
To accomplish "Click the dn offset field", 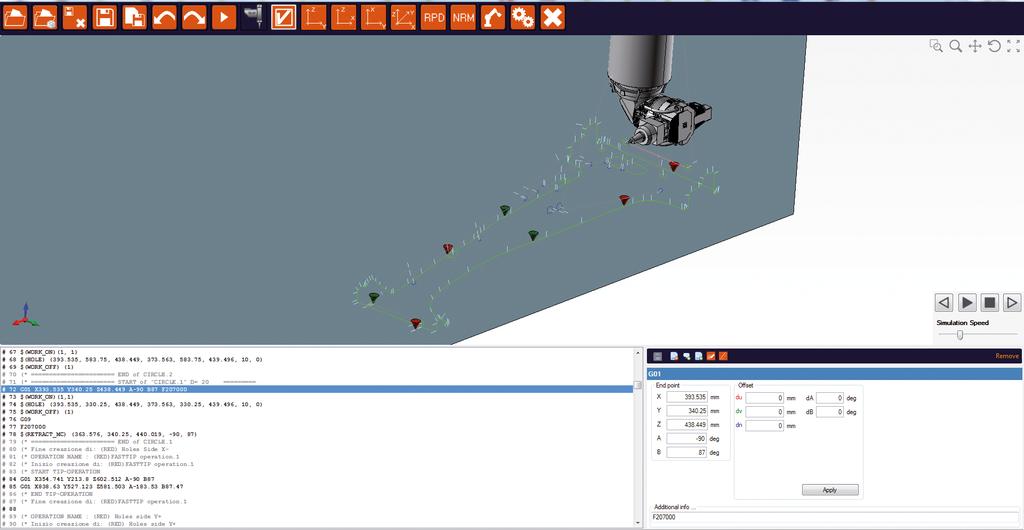I will coord(765,426).
